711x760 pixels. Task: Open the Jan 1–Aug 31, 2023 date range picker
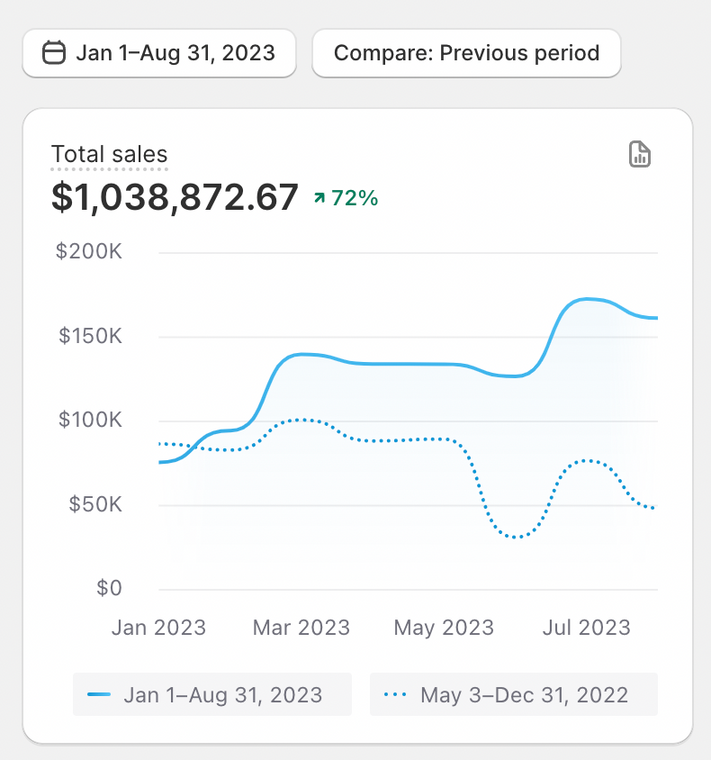click(159, 53)
